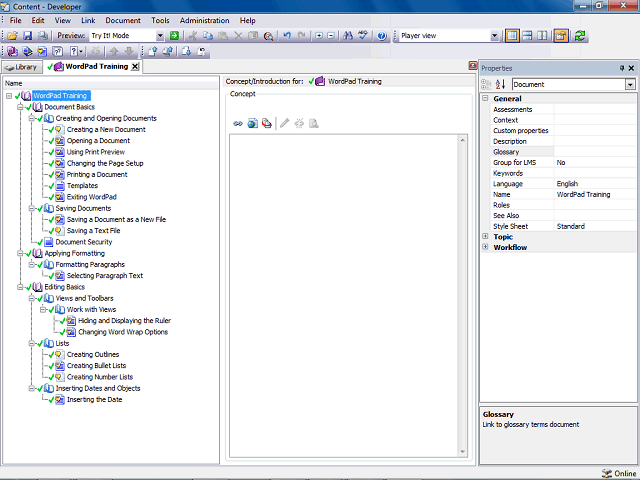The image size is (640, 480).
Task: Click the pencil edit icon in Concept pane
Action: pyautogui.click(x=284, y=123)
